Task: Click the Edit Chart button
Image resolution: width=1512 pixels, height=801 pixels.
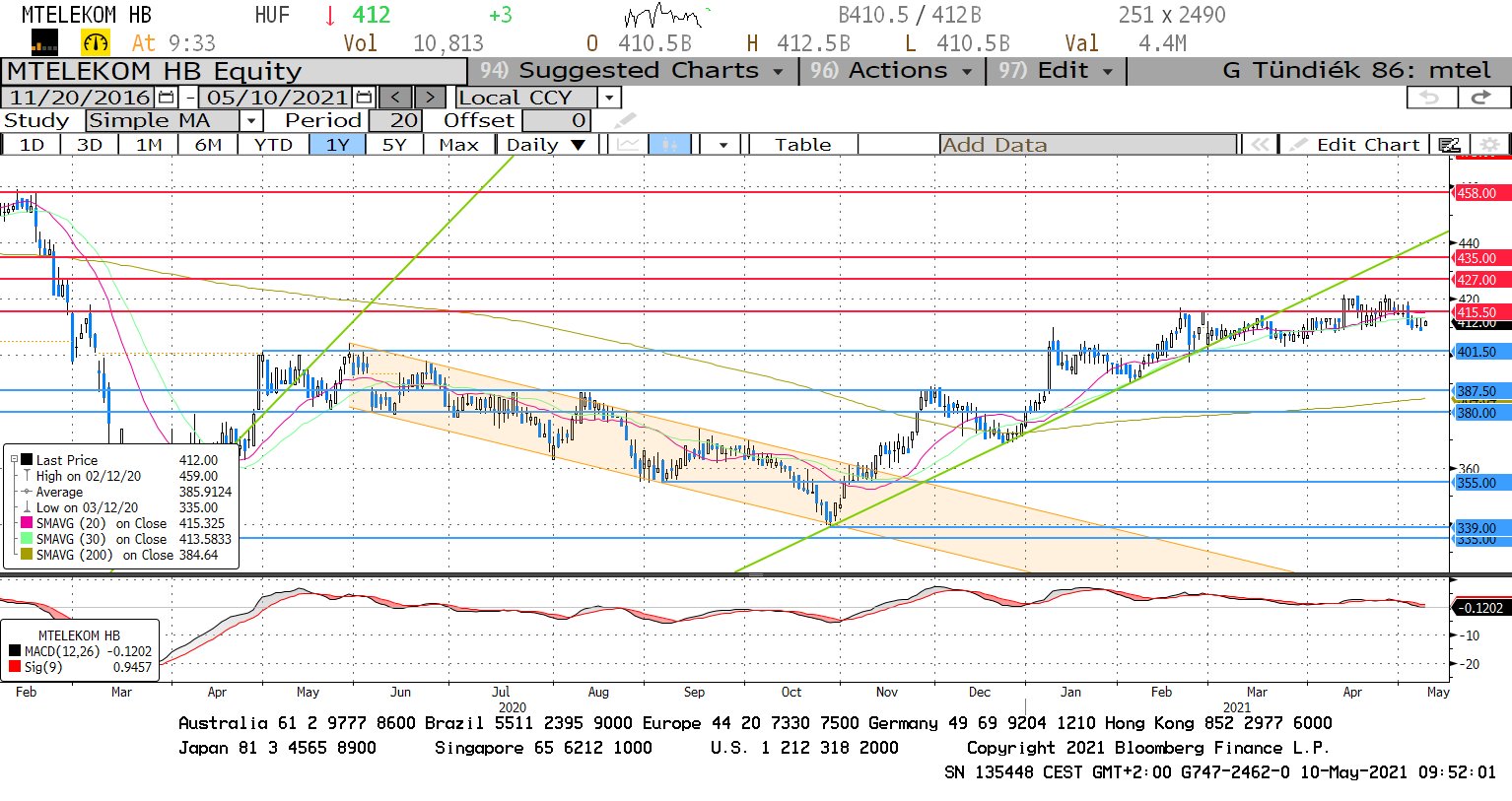Action: pos(1356,145)
